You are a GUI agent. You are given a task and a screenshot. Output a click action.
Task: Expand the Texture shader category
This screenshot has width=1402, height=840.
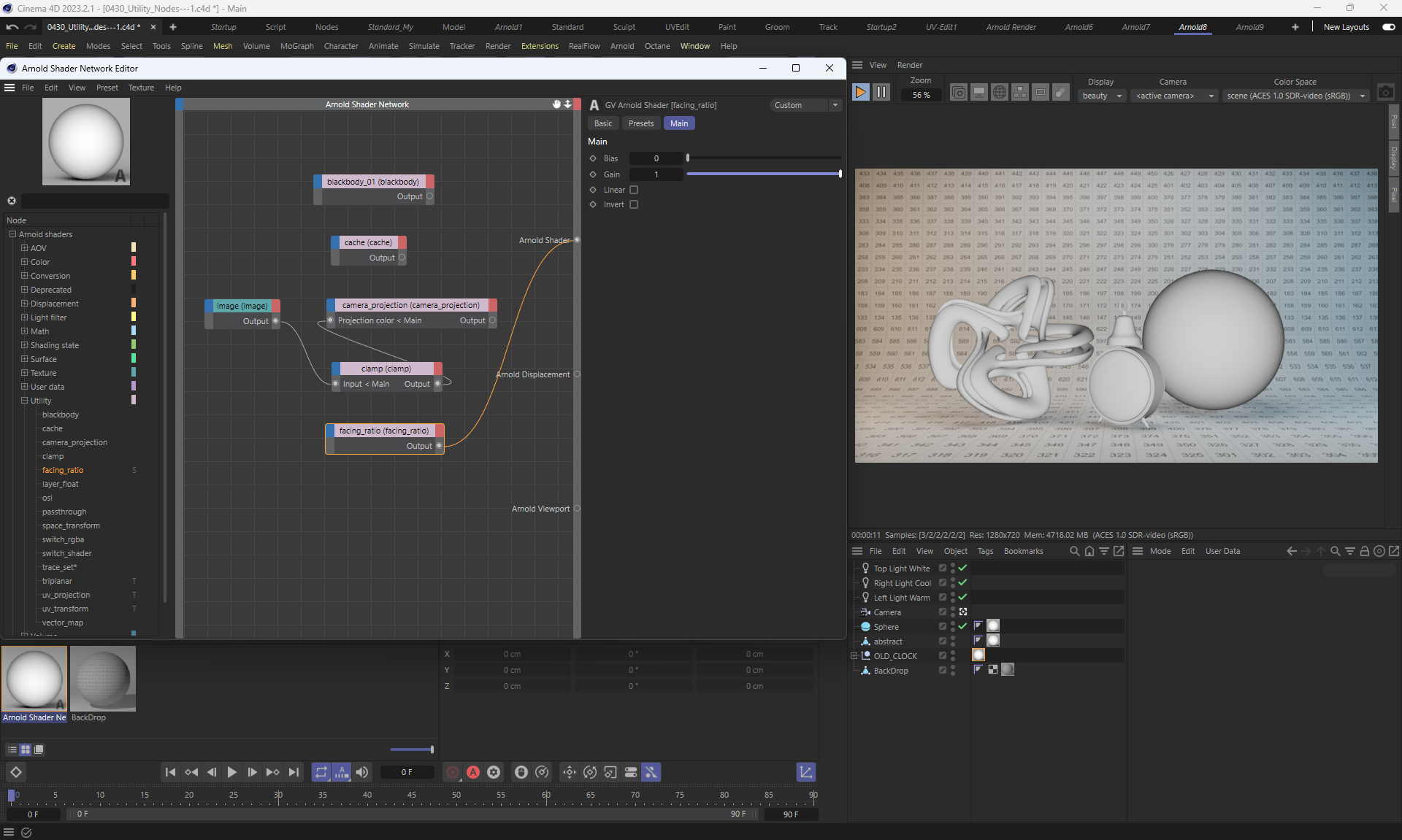pos(24,373)
